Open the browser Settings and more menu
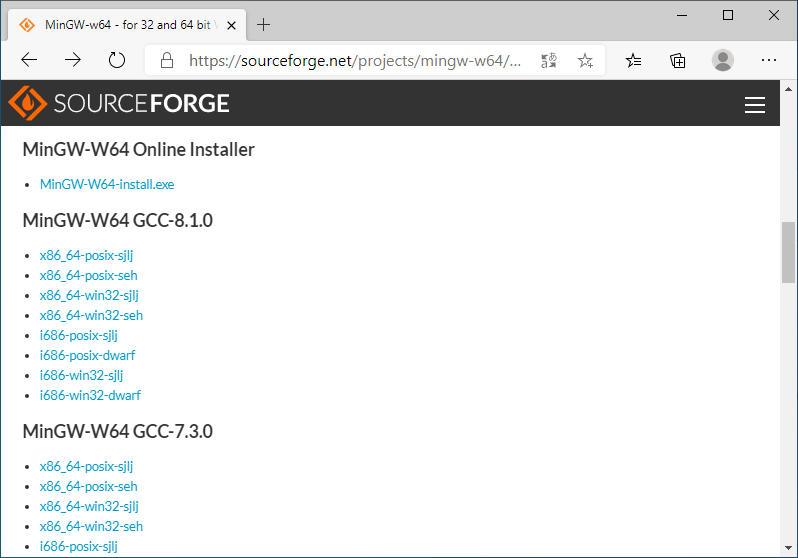The width and height of the screenshot is (798, 558). 768,61
